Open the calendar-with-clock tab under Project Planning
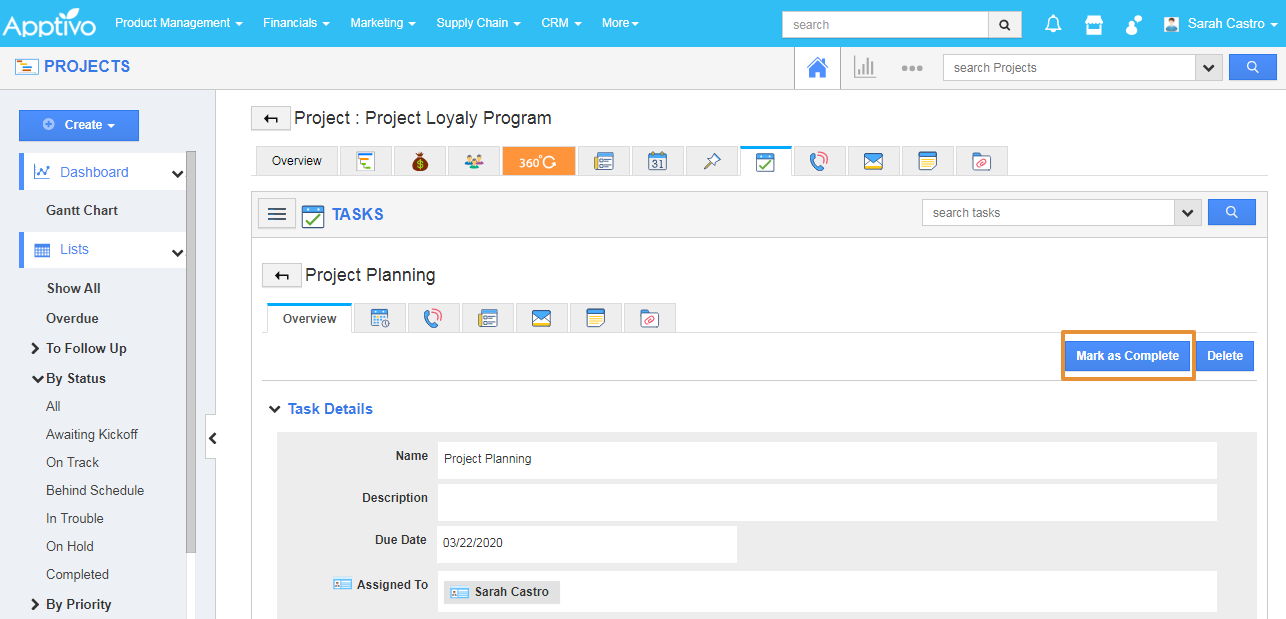Screen dimensions: 1286x619 pyautogui.click(x=380, y=318)
